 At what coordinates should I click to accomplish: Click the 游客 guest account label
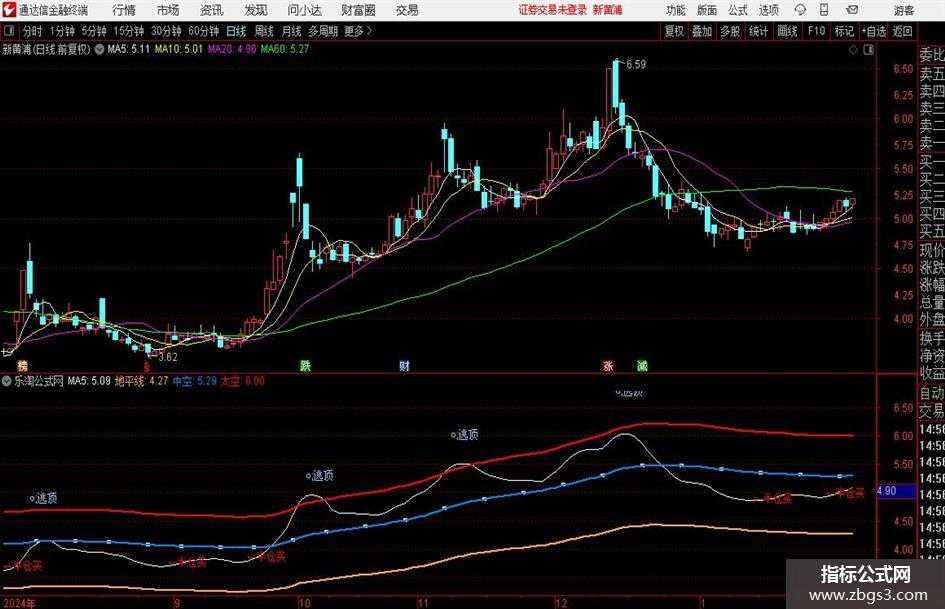click(x=903, y=10)
